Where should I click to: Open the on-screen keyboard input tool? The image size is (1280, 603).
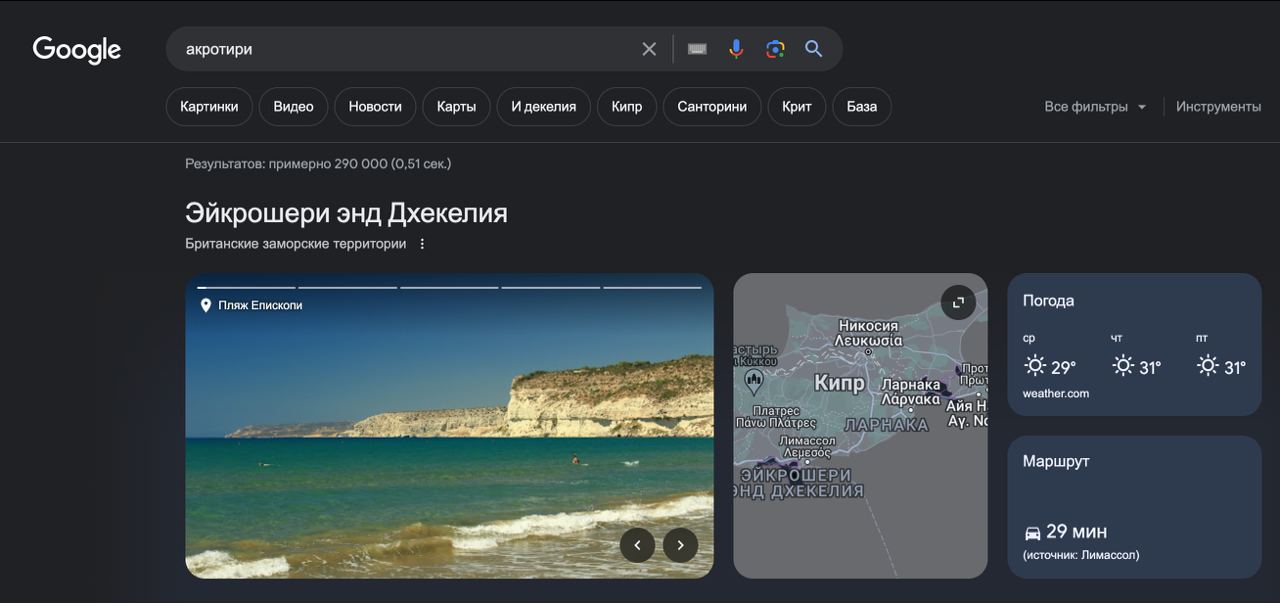tap(697, 49)
